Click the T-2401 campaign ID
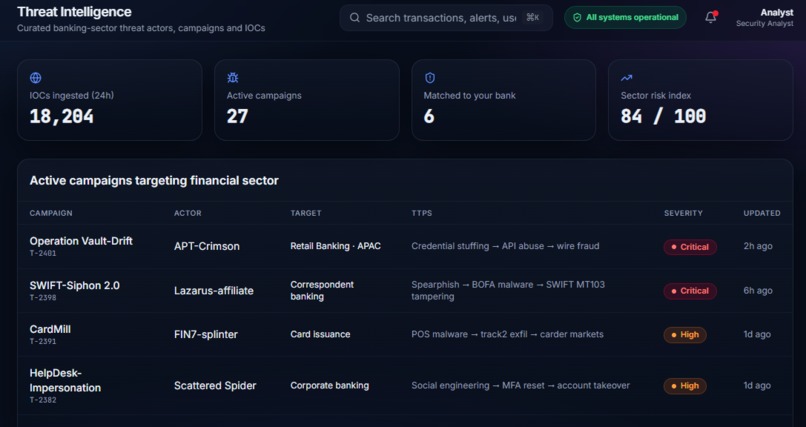The height and width of the screenshot is (427, 806). [43, 253]
